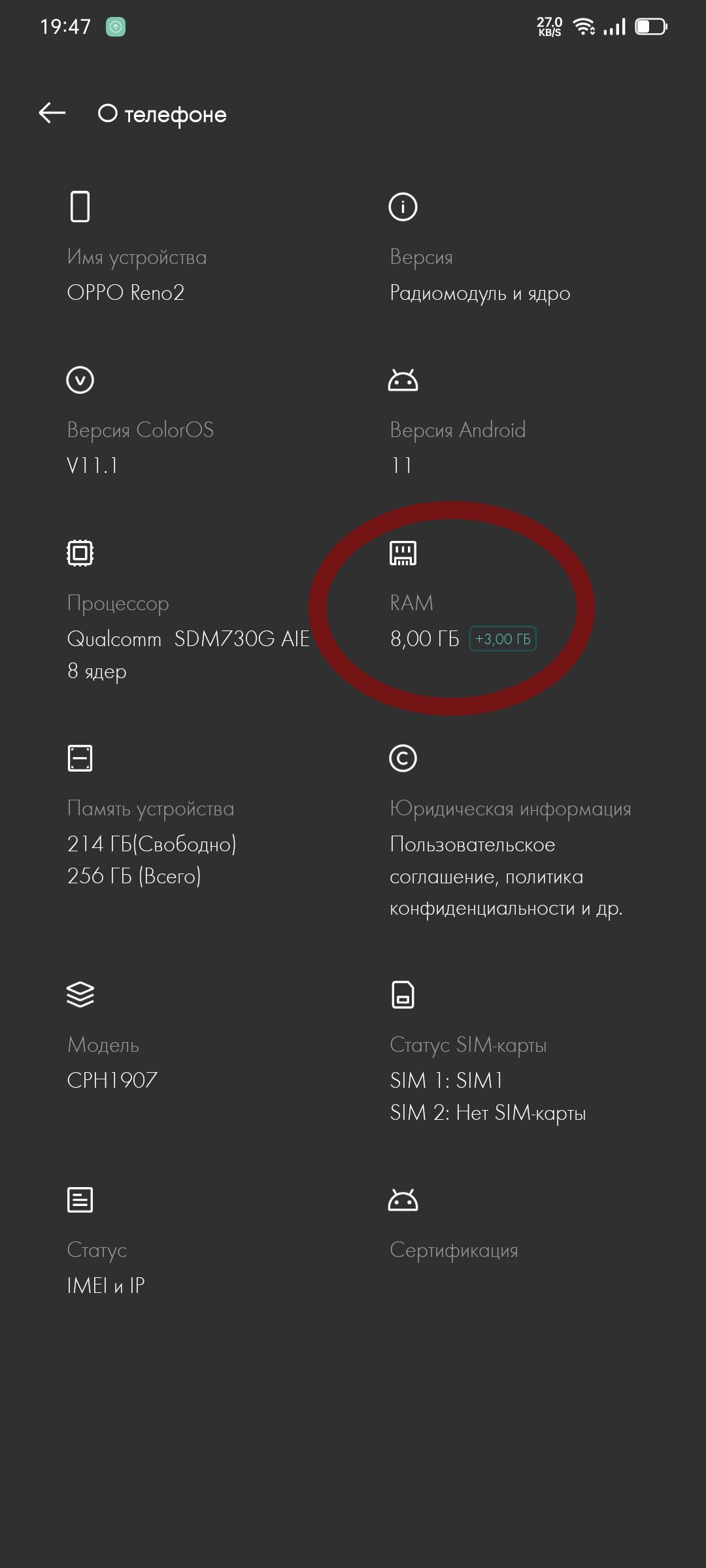The width and height of the screenshot is (706, 1568).
Task: Tap the device storage icon
Action: pos(80,758)
